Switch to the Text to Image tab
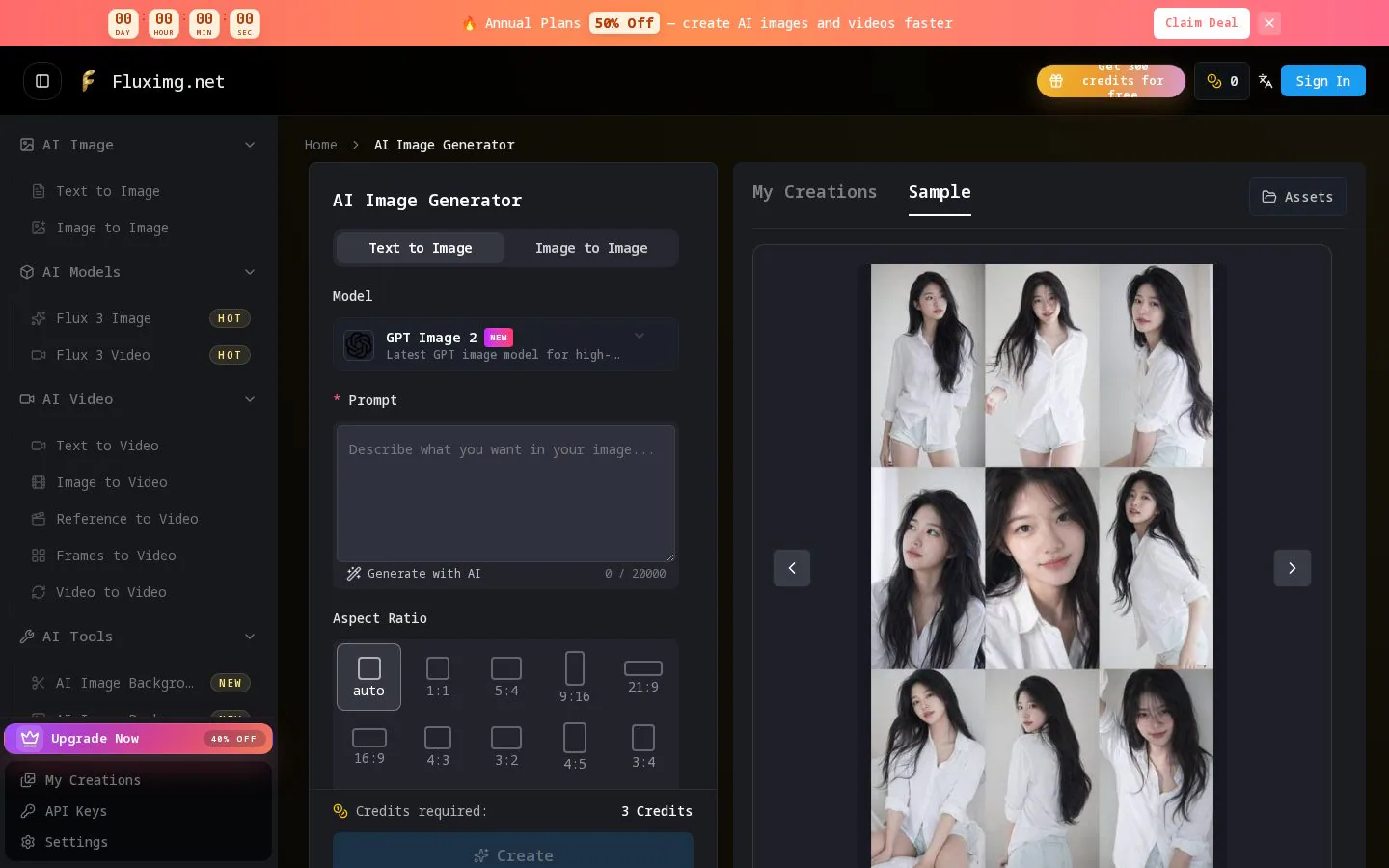This screenshot has width=1389, height=868. (421, 248)
